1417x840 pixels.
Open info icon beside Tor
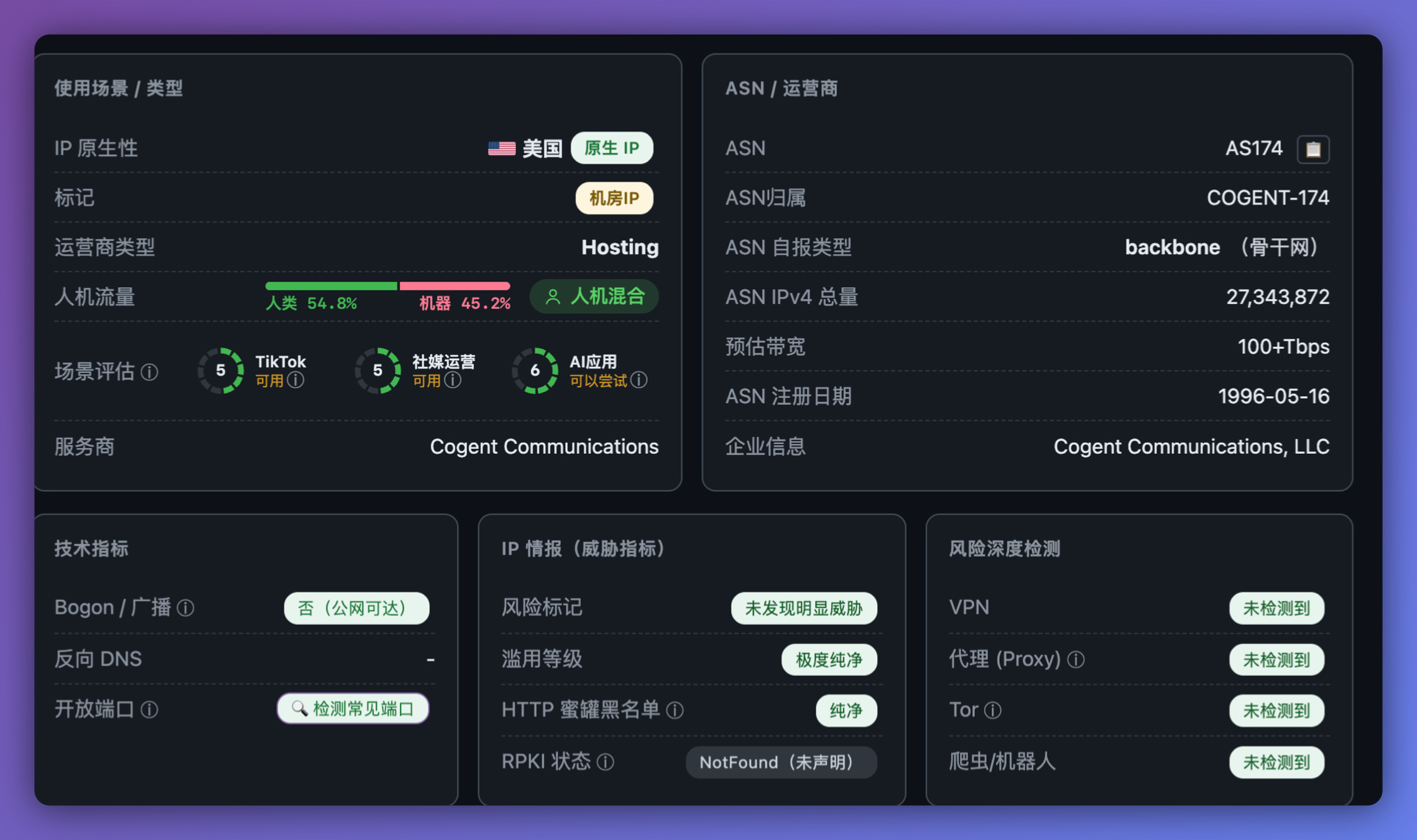point(994,710)
